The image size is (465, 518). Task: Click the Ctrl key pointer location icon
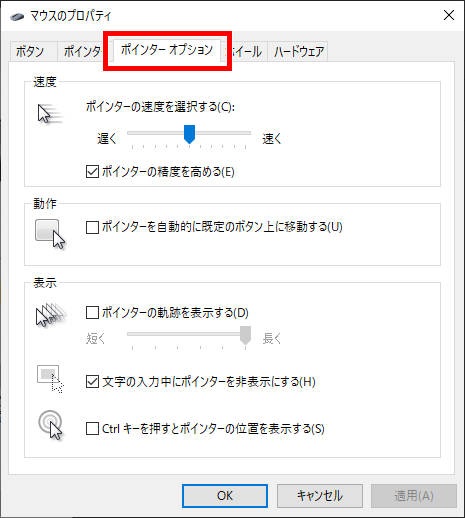(50, 425)
